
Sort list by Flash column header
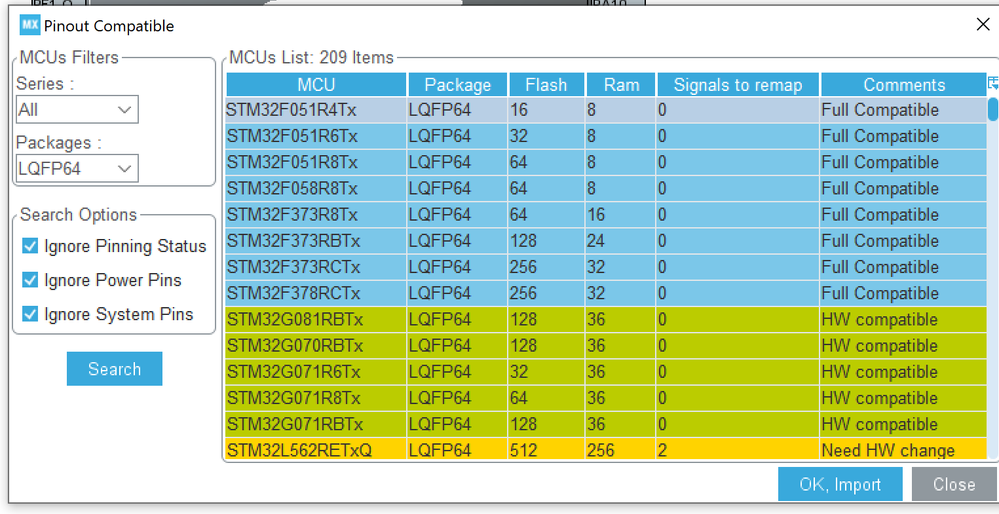pyautogui.click(x=546, y=85)
